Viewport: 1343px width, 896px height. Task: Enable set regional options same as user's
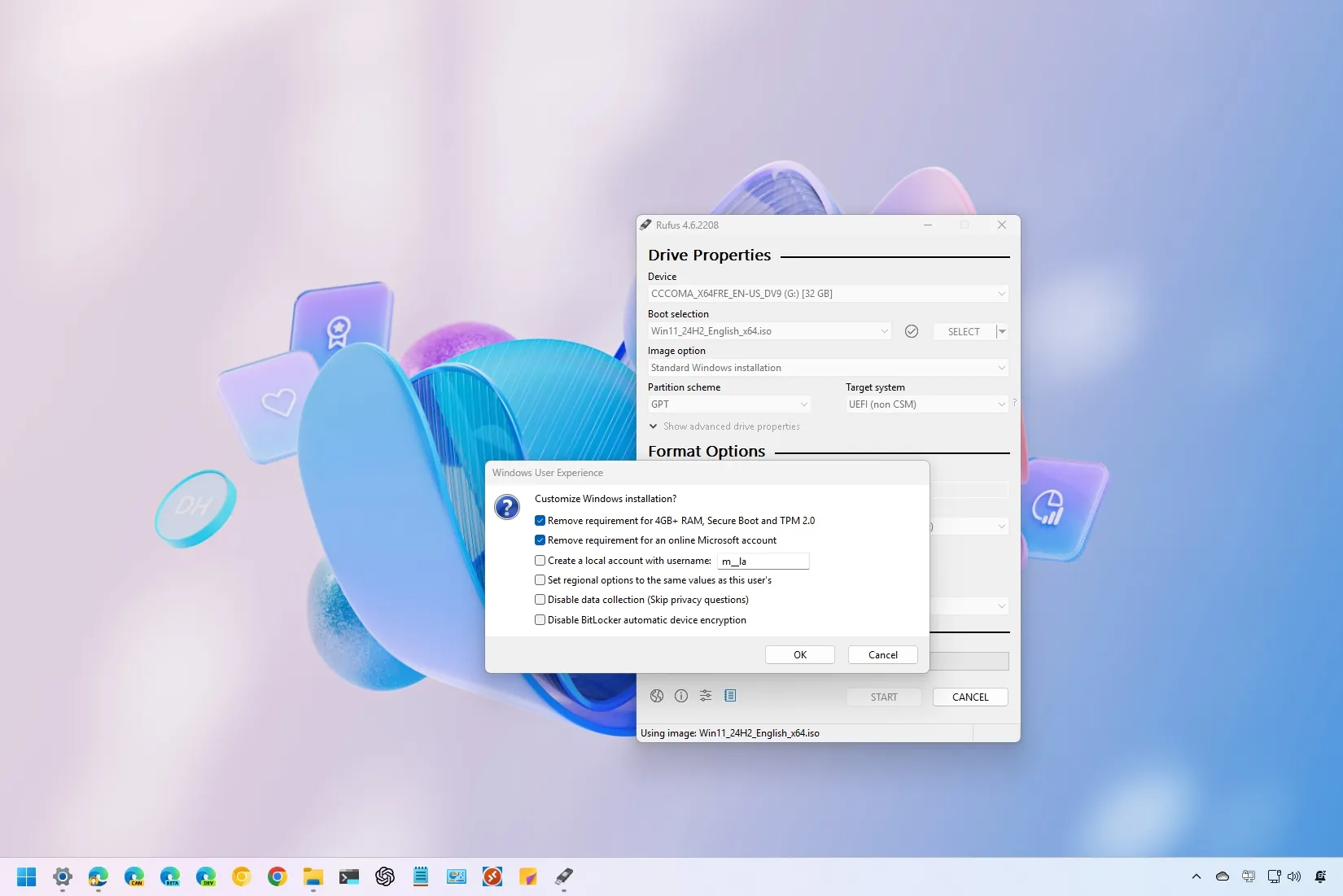[x=540, y=580]
